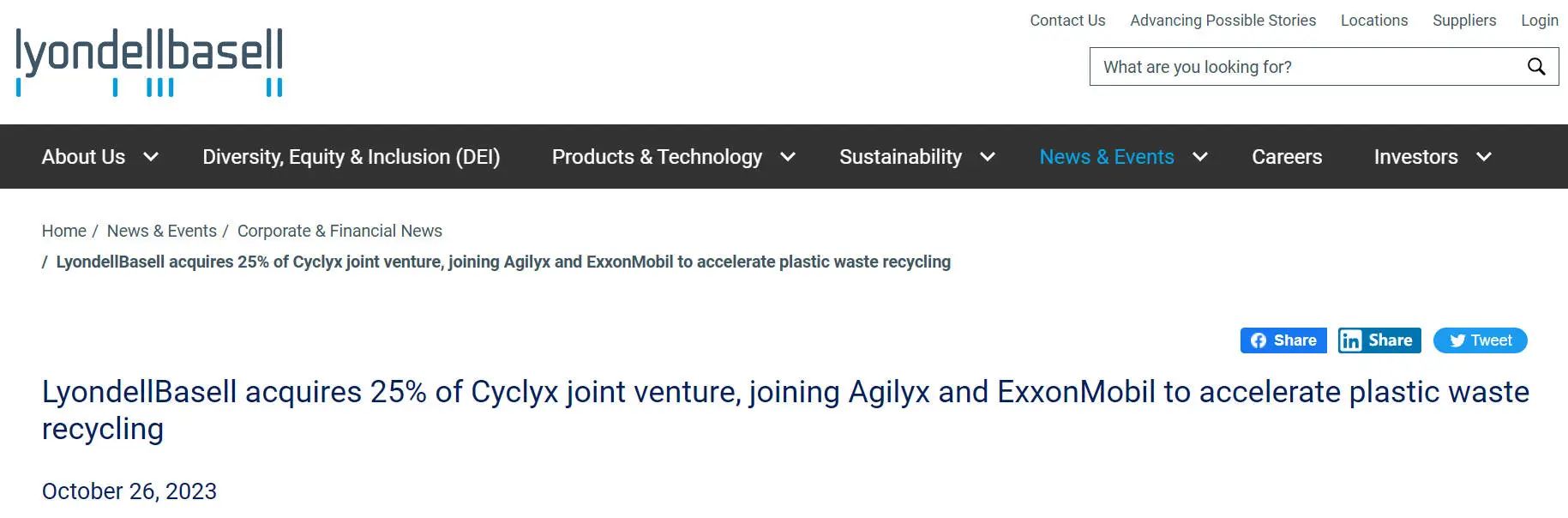Click the search magnifier icon
This screenshot has width=1568, height=518.
(x=1536, y=67)
